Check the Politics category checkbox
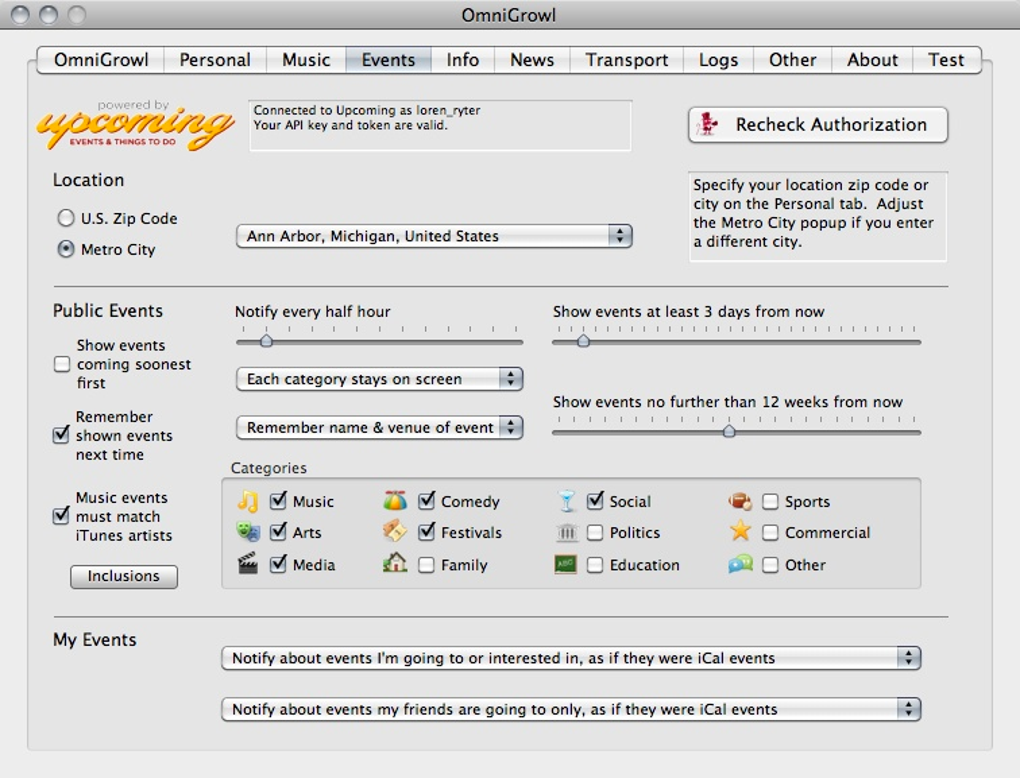Screen dimensions: 1020x778 pyautogui.click(x=595, y=533)
